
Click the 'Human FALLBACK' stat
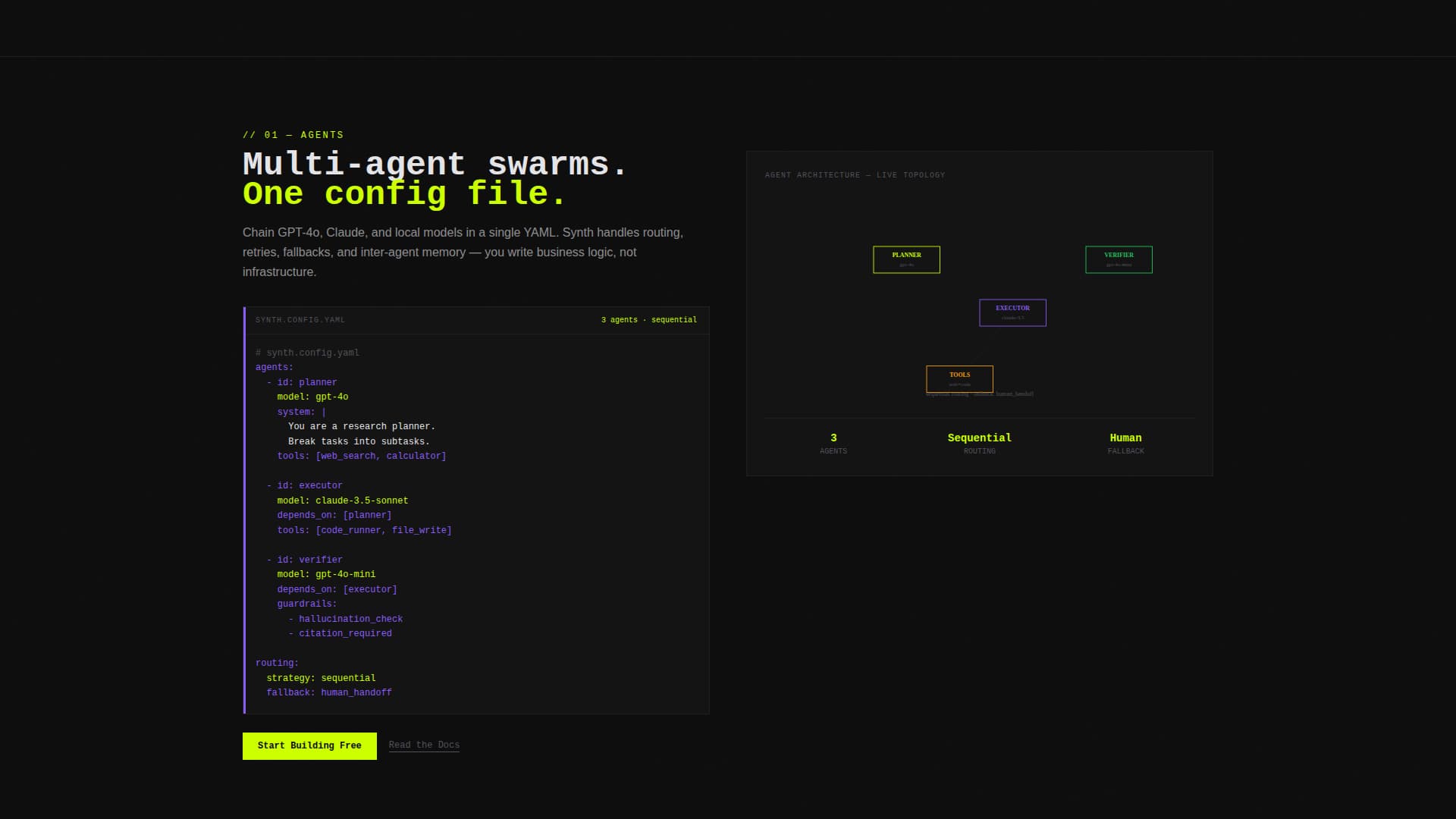[x=1125, y=444]
